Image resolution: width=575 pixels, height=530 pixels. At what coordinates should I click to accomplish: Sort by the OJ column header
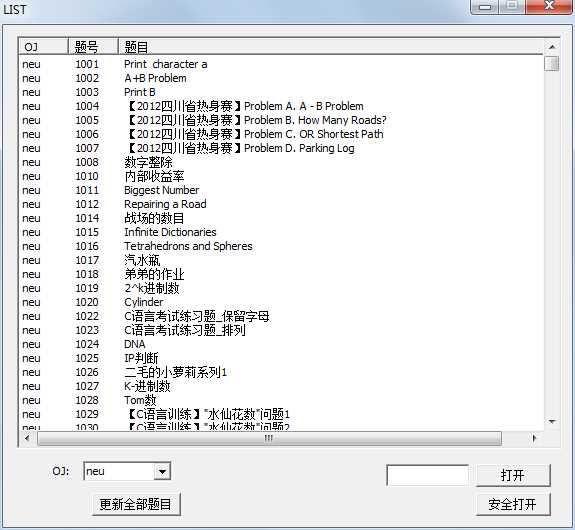pyautogui.click(x=43, y=47)
